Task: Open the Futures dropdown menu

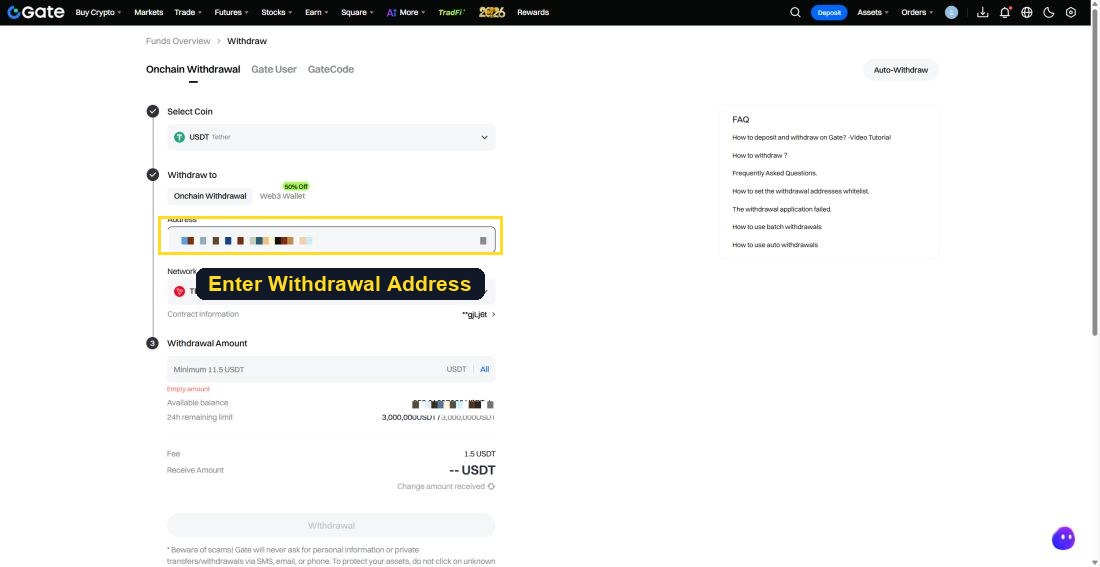Action: point(232,12)
